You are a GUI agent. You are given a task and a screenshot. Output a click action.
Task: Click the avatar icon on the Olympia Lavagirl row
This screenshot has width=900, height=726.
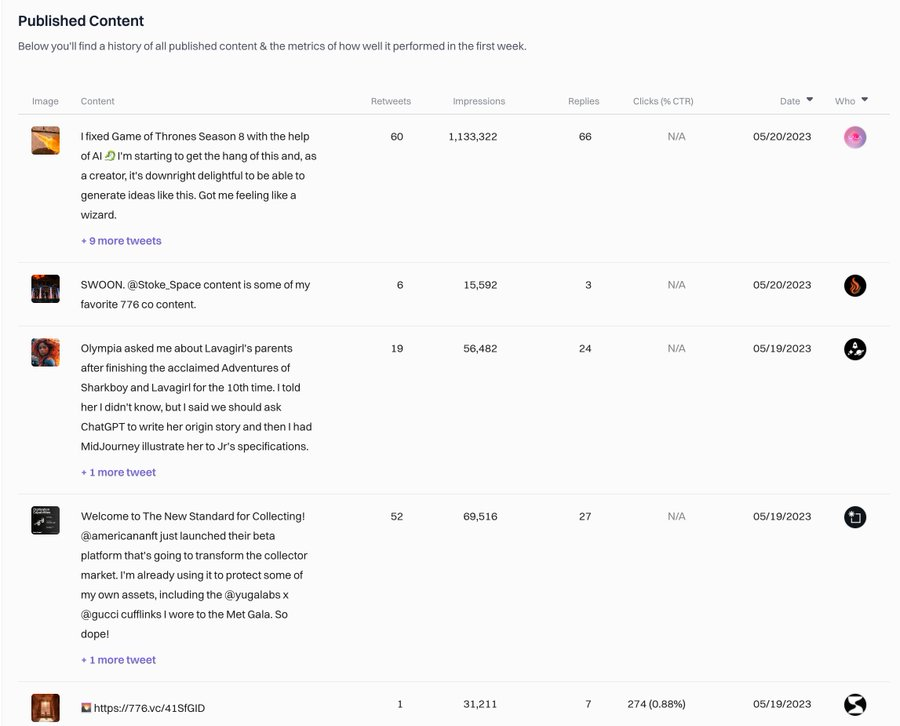click(854, 349)
